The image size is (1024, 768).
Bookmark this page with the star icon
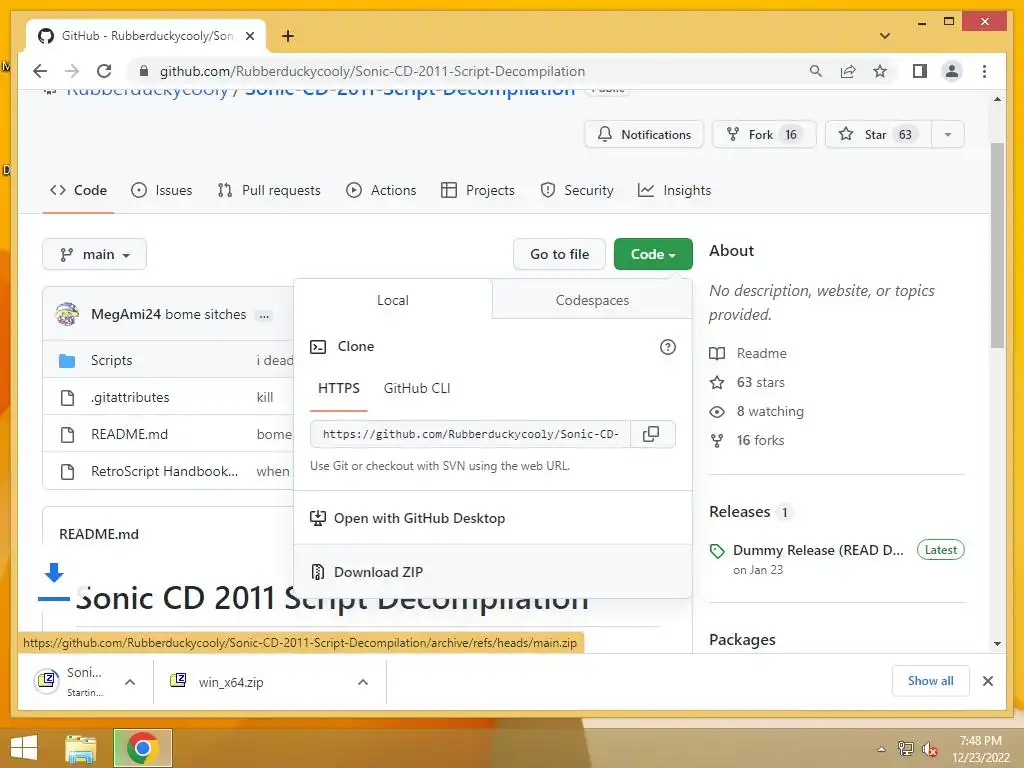880,71
